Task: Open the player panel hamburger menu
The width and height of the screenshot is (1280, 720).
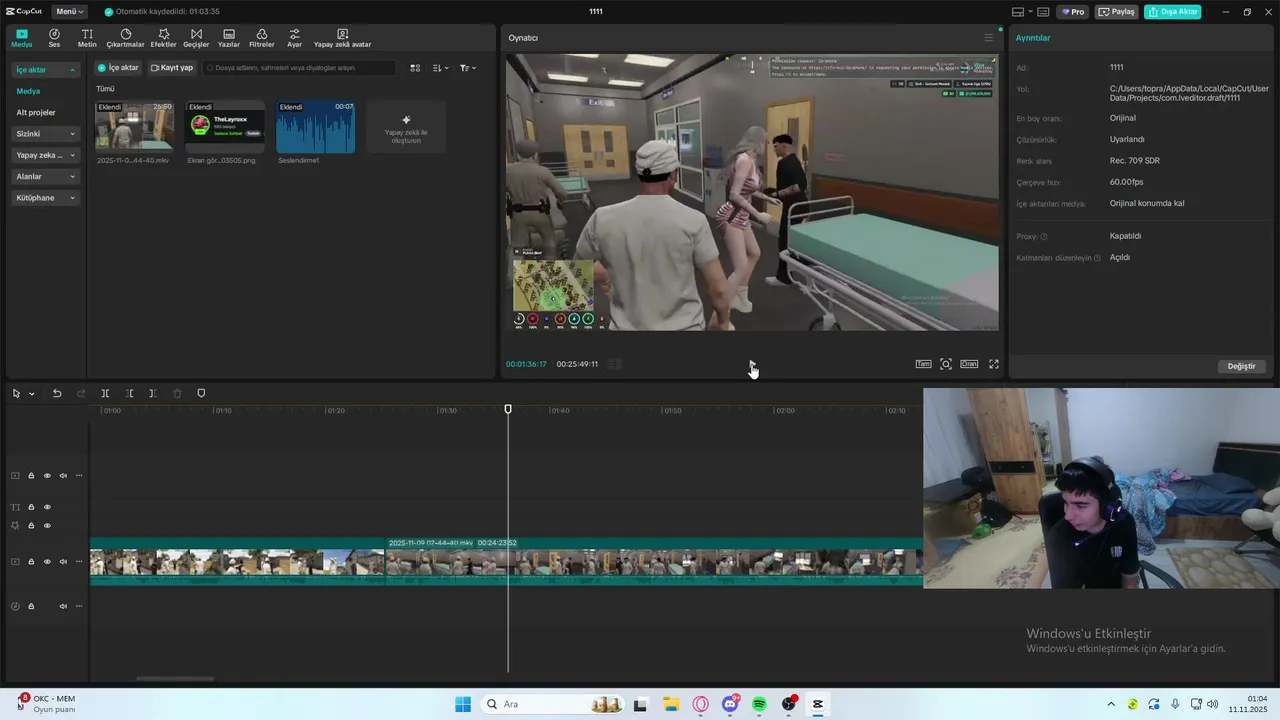Action: click(x=989, y=38)
